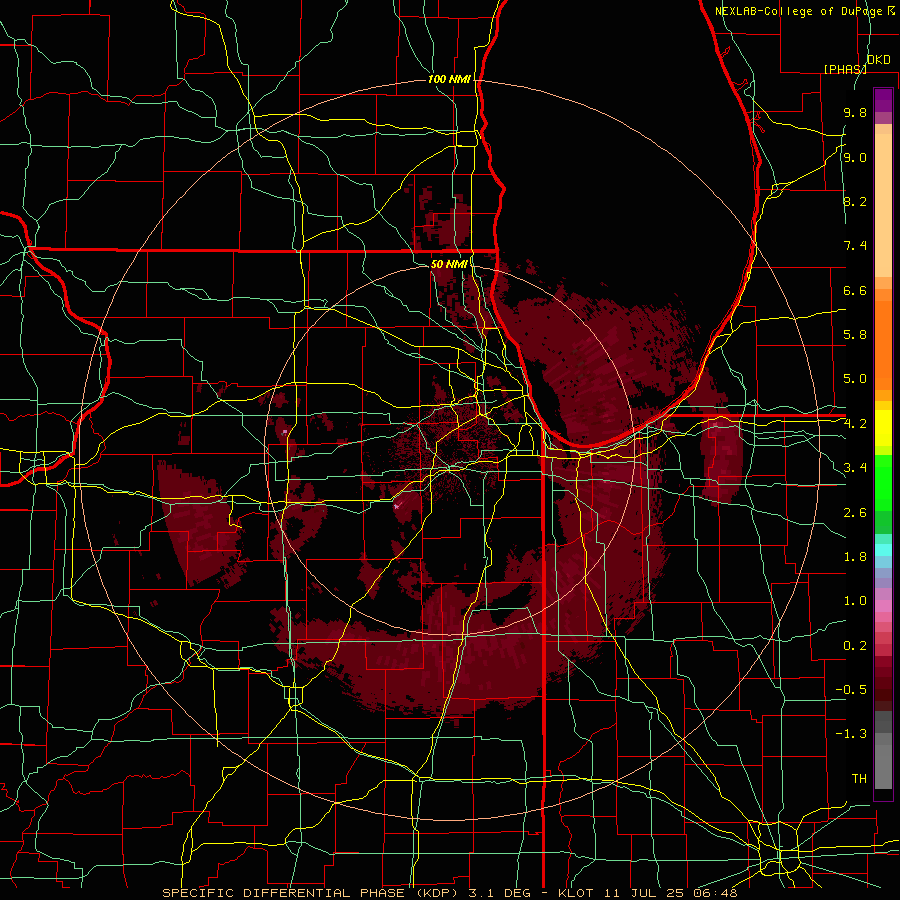Pick the bright yellow band on color bar
This screenshot has width=900, height=900.
pos(883,428)
